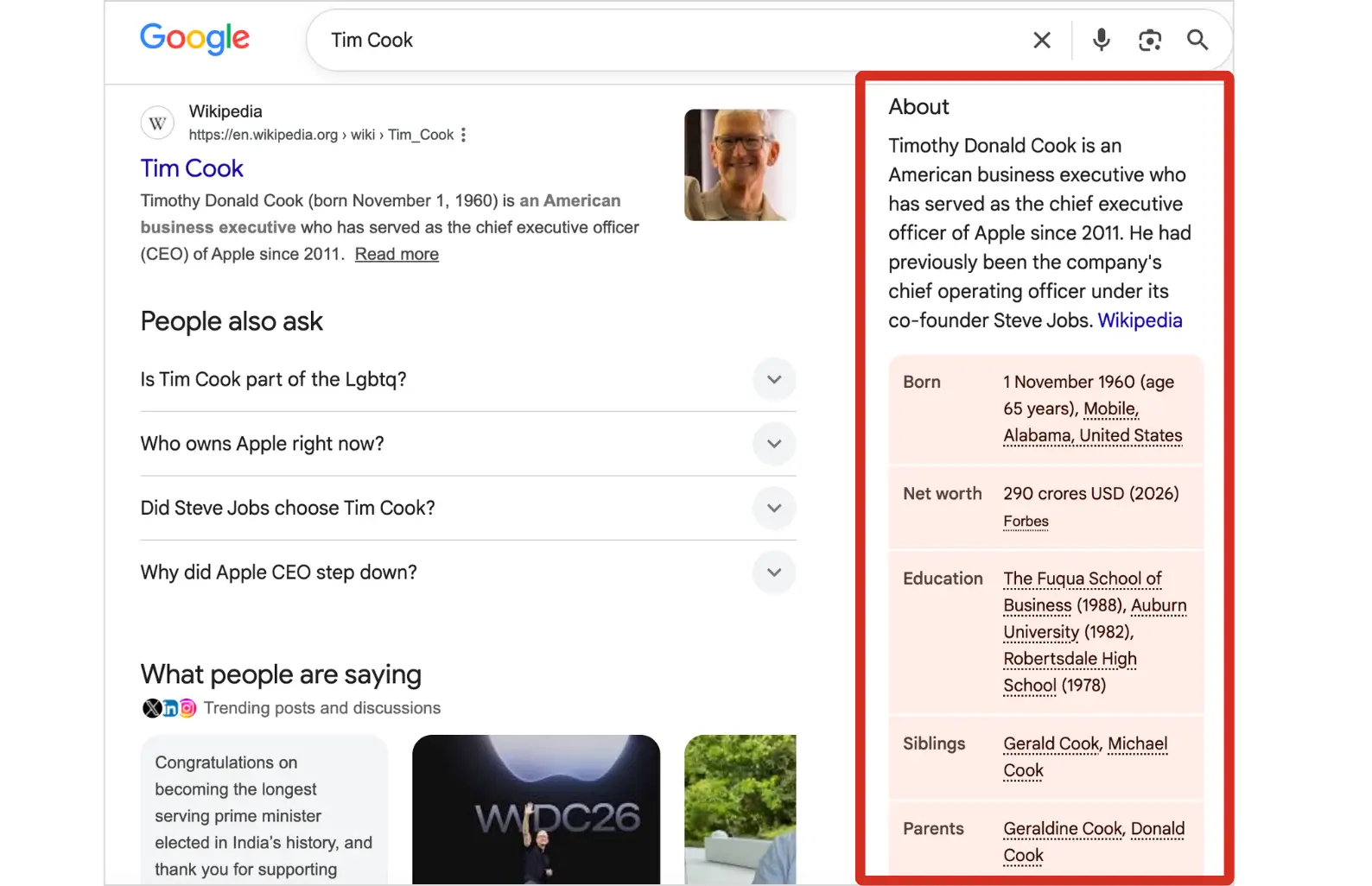Open the 'Congratulations on becoming' post card
1372x886 pixels.
[x=264, y=809]
